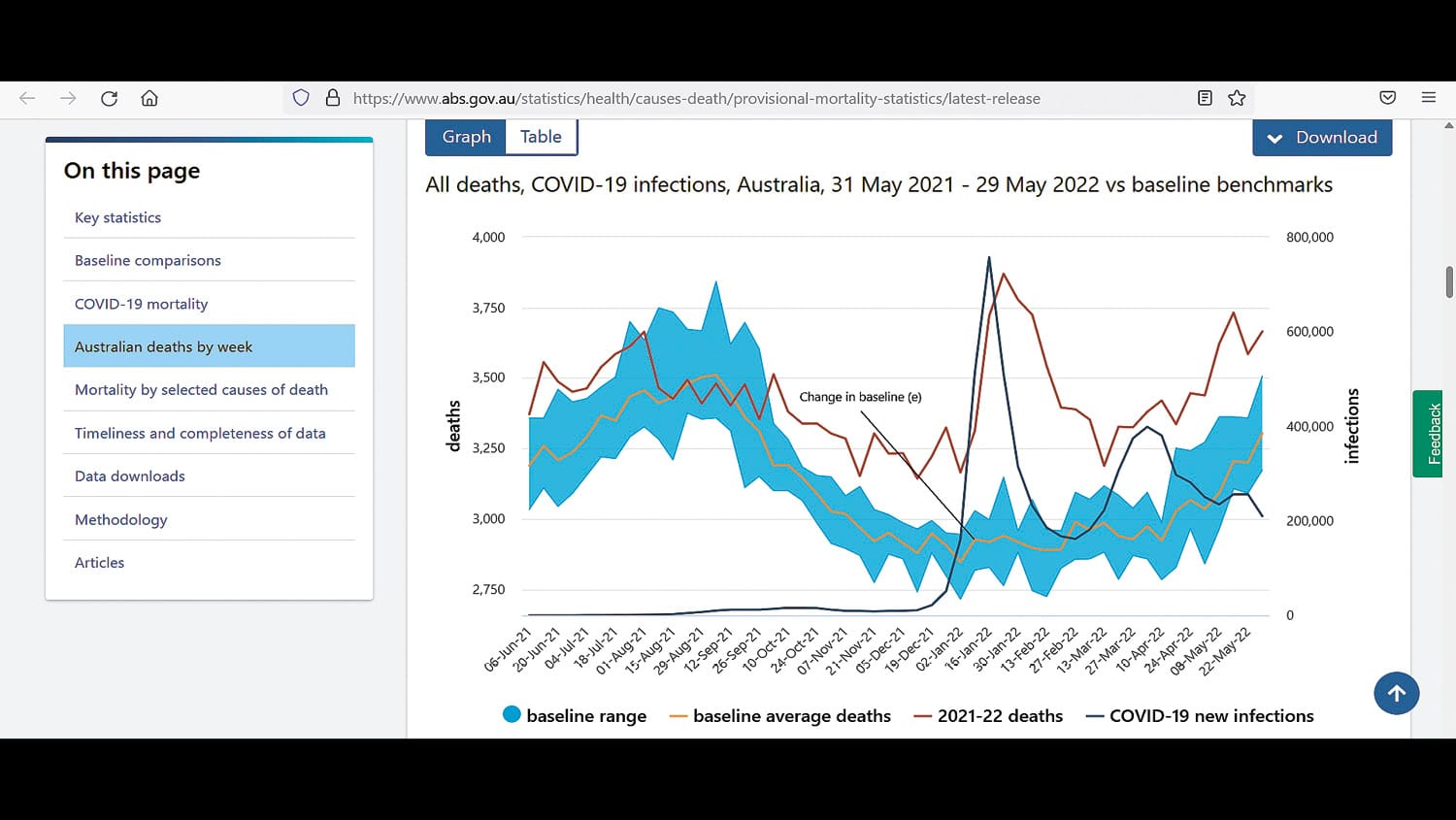Click the browser back arrow
1456x820 pixels.
pos(27,98)
